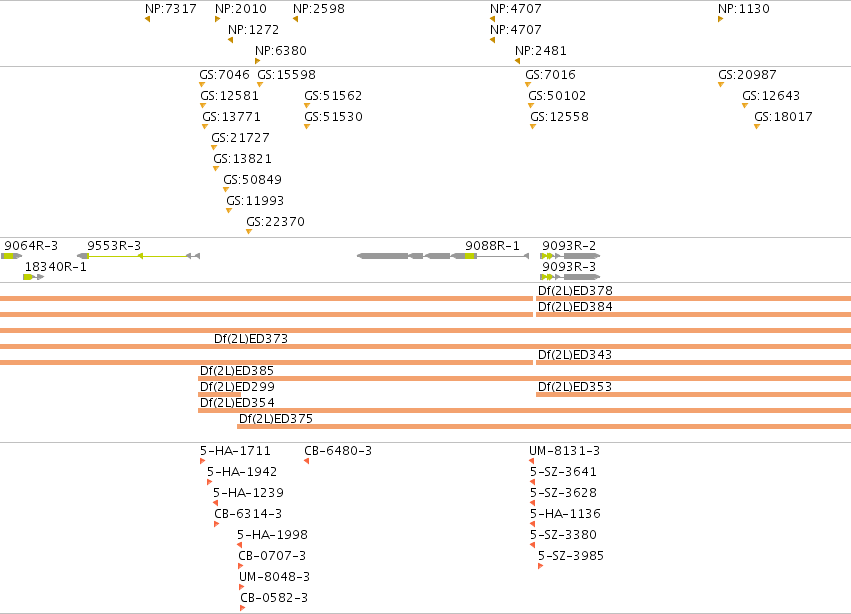
Task: Select the 18340R-1 gene model glyph
Action: point(34,277)
